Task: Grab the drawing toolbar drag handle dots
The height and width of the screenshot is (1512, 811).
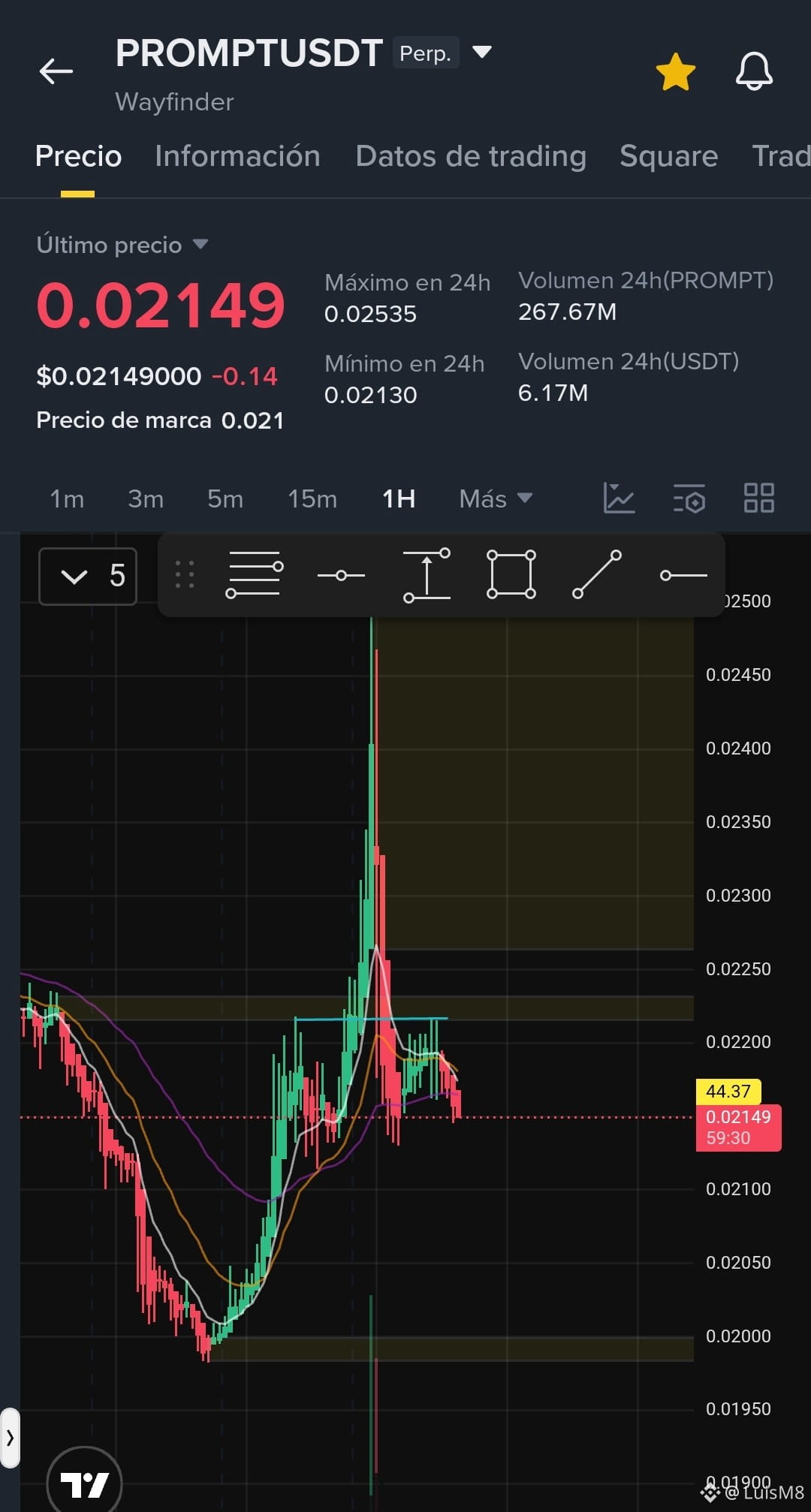Action: (x=185, y=575)
